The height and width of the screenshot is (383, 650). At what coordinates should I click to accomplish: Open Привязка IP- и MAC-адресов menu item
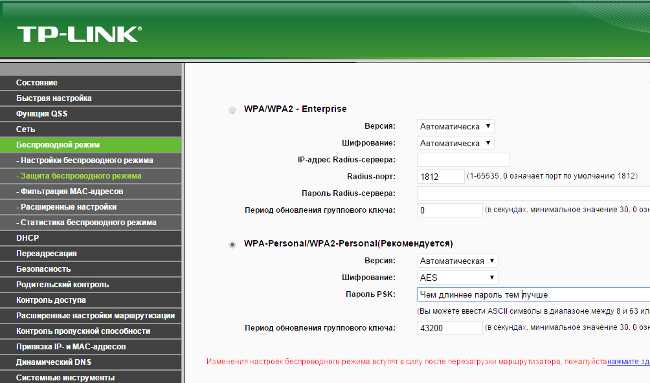click(x=90, y=347)
